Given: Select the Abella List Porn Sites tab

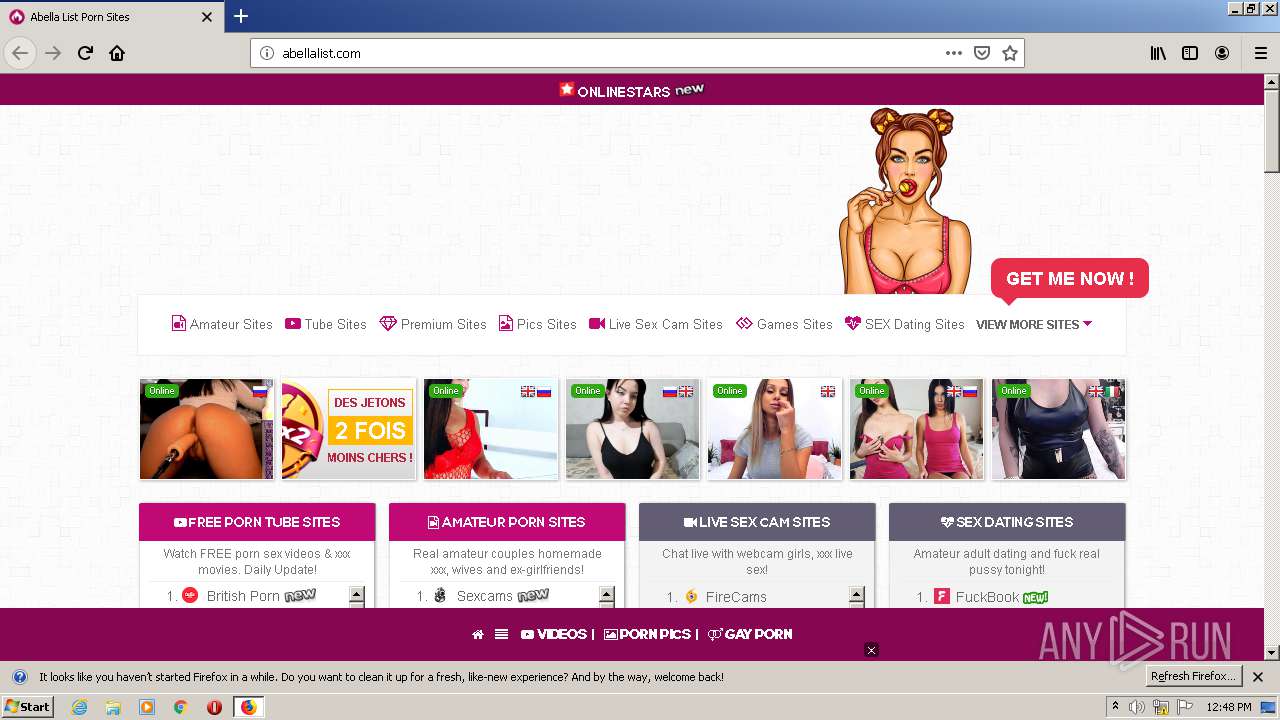Looking at the screenshot, I should [x=112, y=17].
